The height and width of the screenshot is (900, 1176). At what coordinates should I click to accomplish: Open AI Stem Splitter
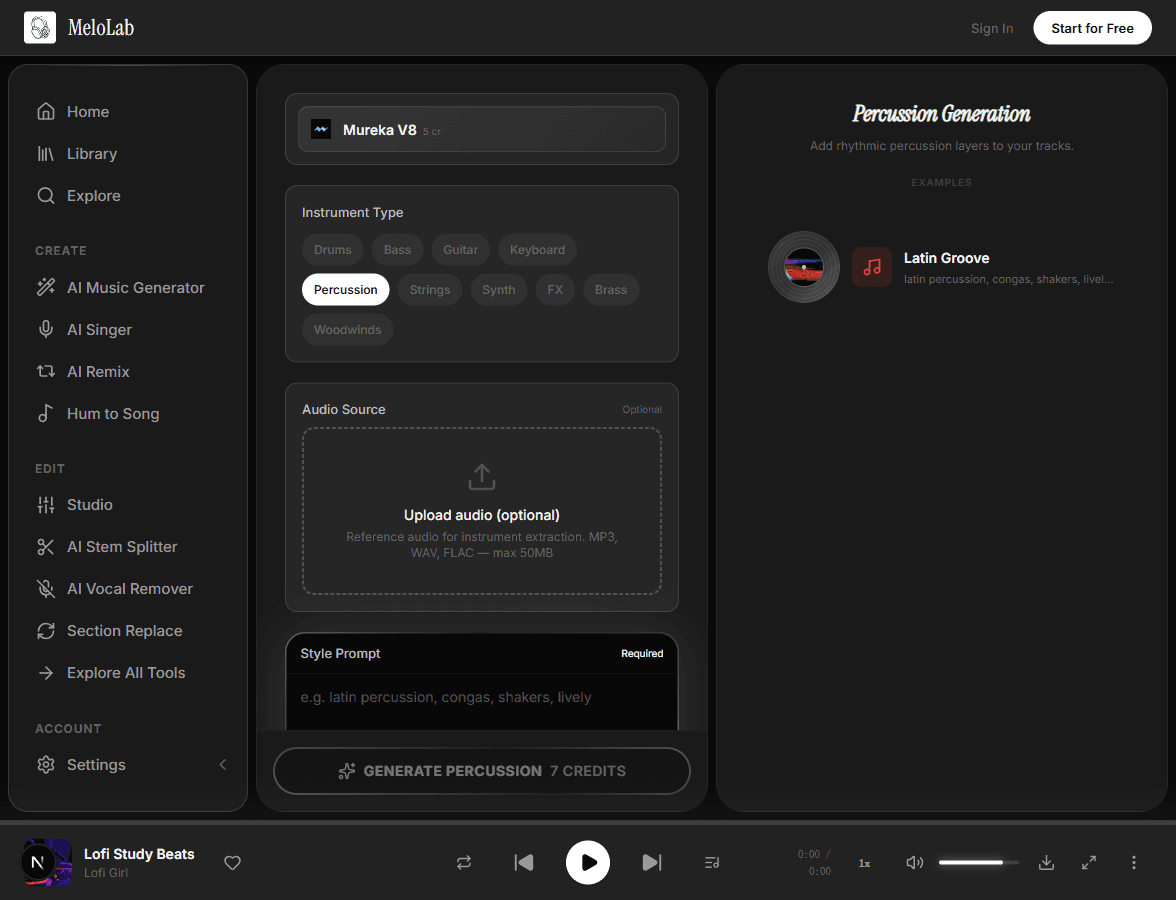click(x=106, y=547)
